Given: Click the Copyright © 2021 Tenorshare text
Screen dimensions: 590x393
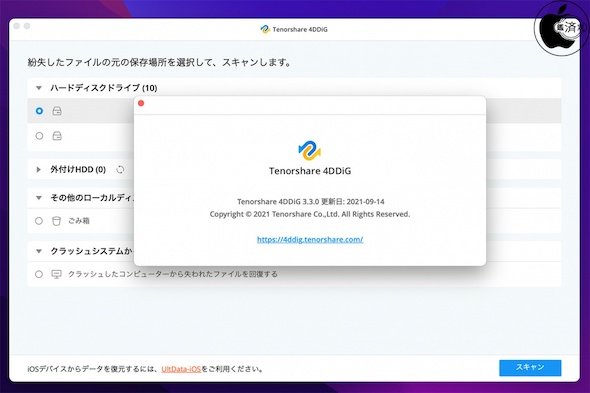Looking at the screenshot, I should [x=310, y=214].
